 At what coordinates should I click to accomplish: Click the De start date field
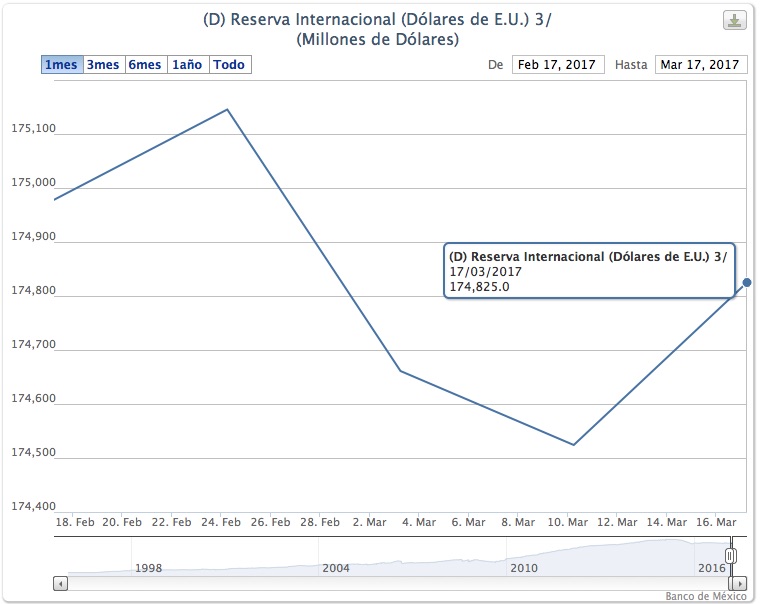[x=559, y=65]
